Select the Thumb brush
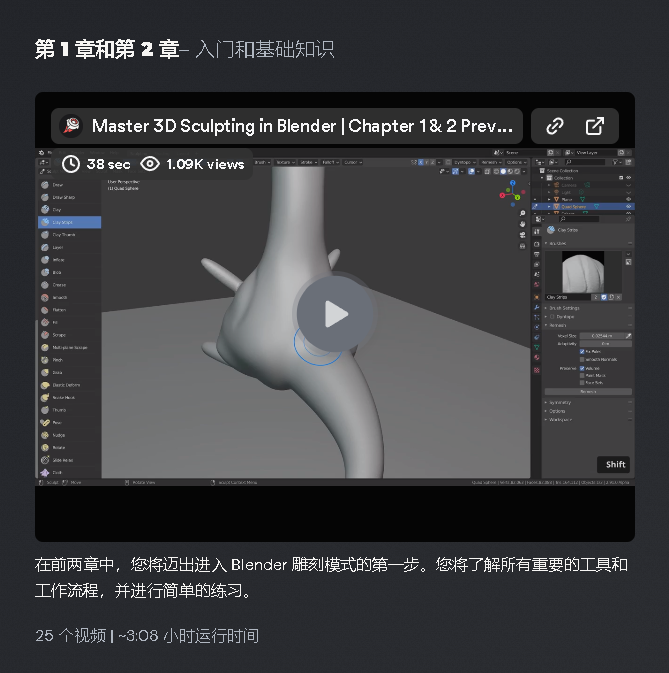This screenshot has width=669, height=673. [x=70, y=410]
